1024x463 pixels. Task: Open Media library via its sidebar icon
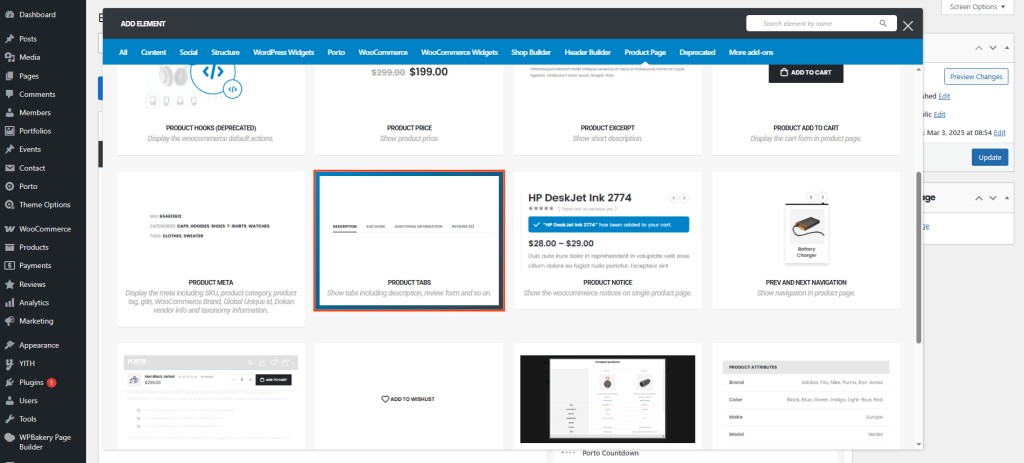pyautogui.click(x=9, y=57)
